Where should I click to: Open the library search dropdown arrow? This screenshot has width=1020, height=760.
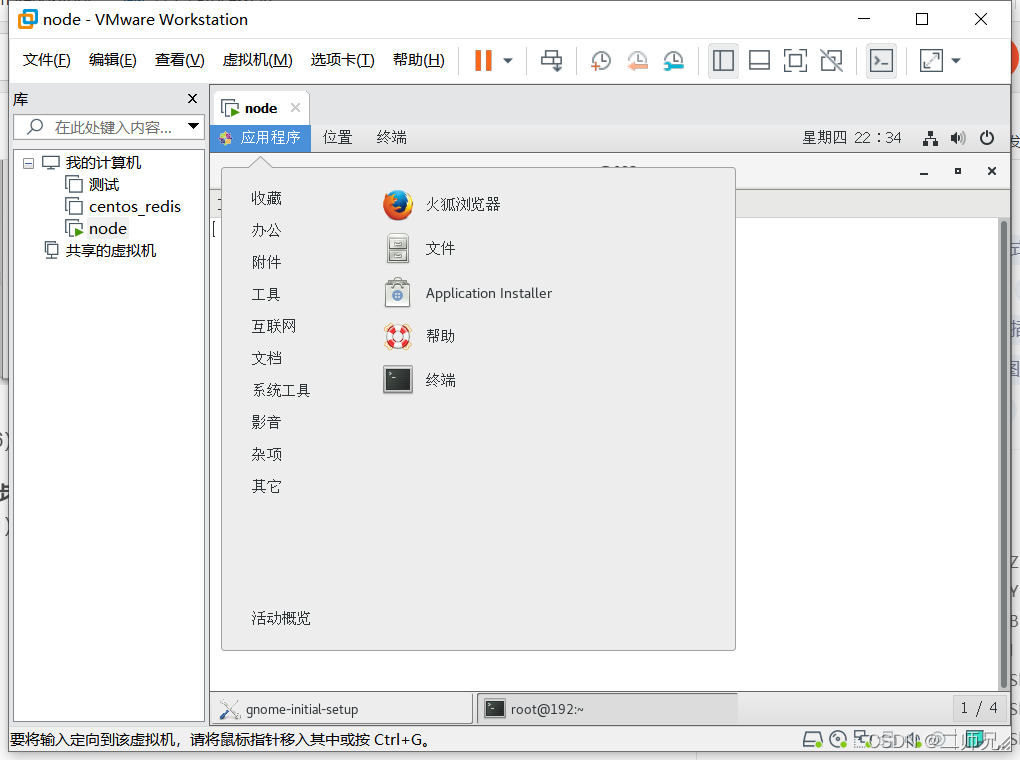pyautogui.click(x=193, y=126)
